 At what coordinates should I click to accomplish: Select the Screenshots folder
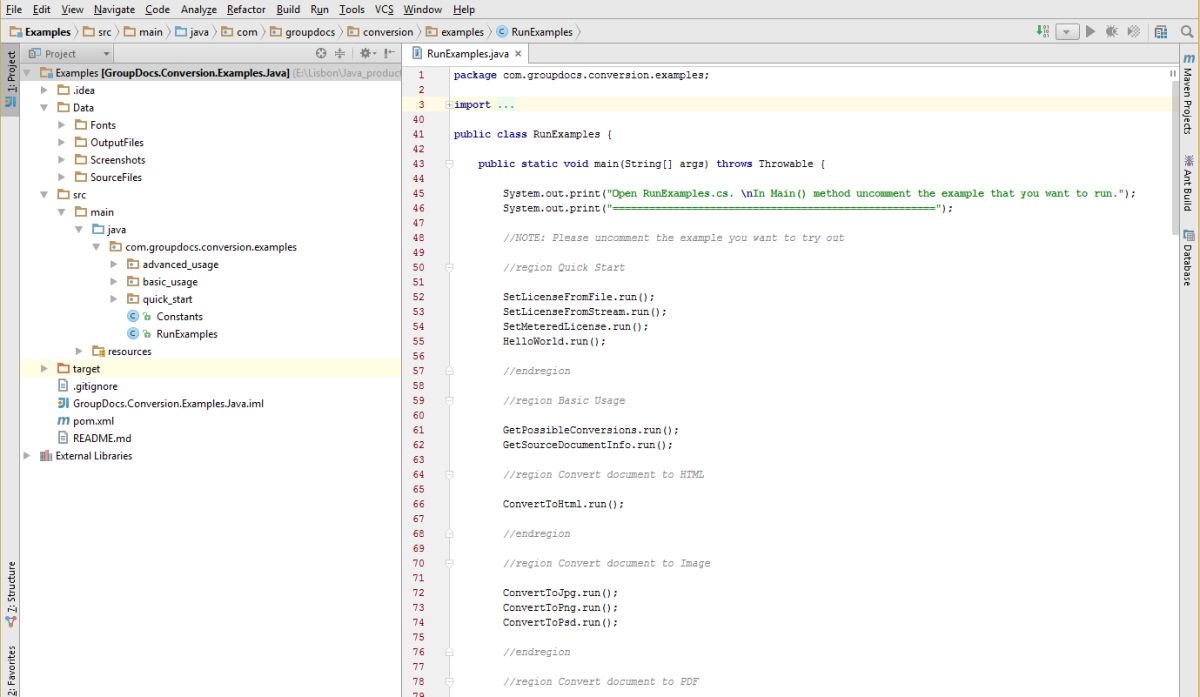point(118,160)
